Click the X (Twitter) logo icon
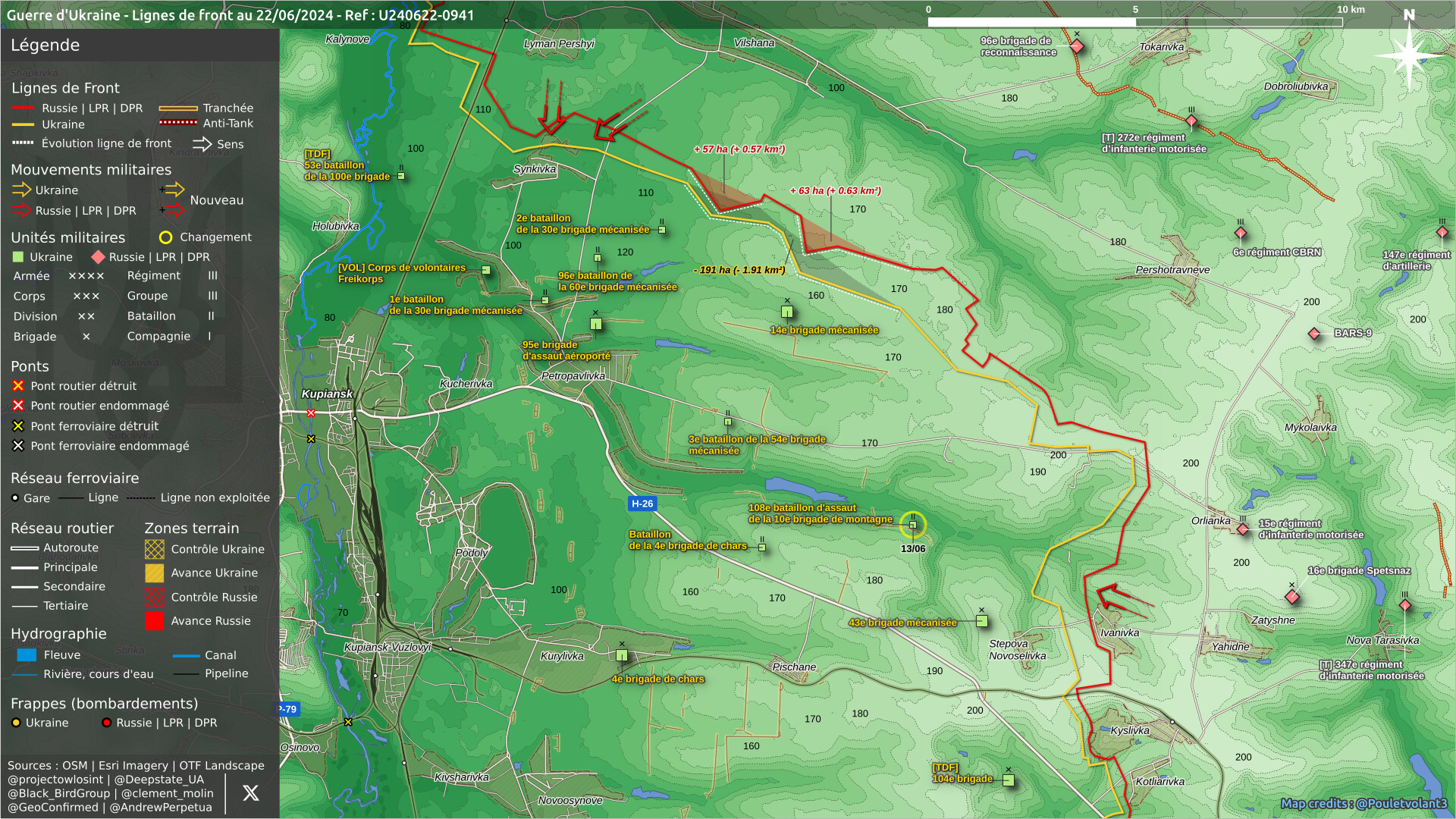Screen dimensions: 1456x819 pyautogui.click(x=250, y=793)
